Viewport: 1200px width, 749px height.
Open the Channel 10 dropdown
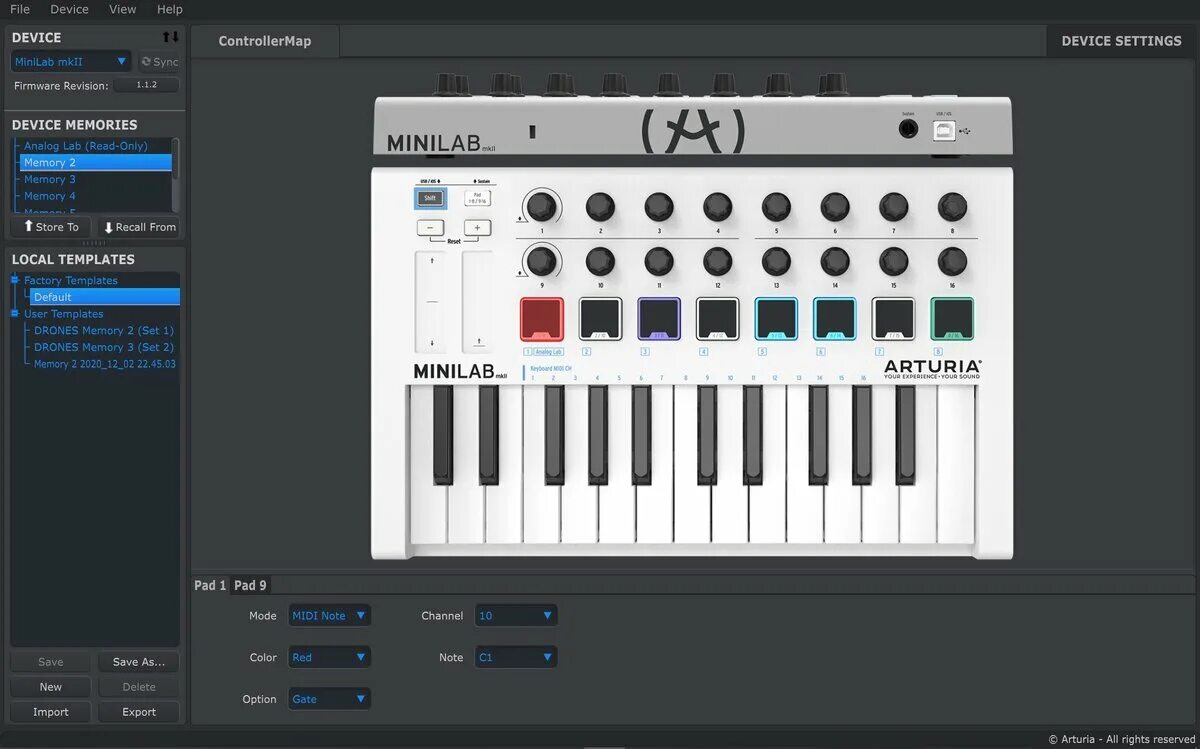click(x=516, y=616)
